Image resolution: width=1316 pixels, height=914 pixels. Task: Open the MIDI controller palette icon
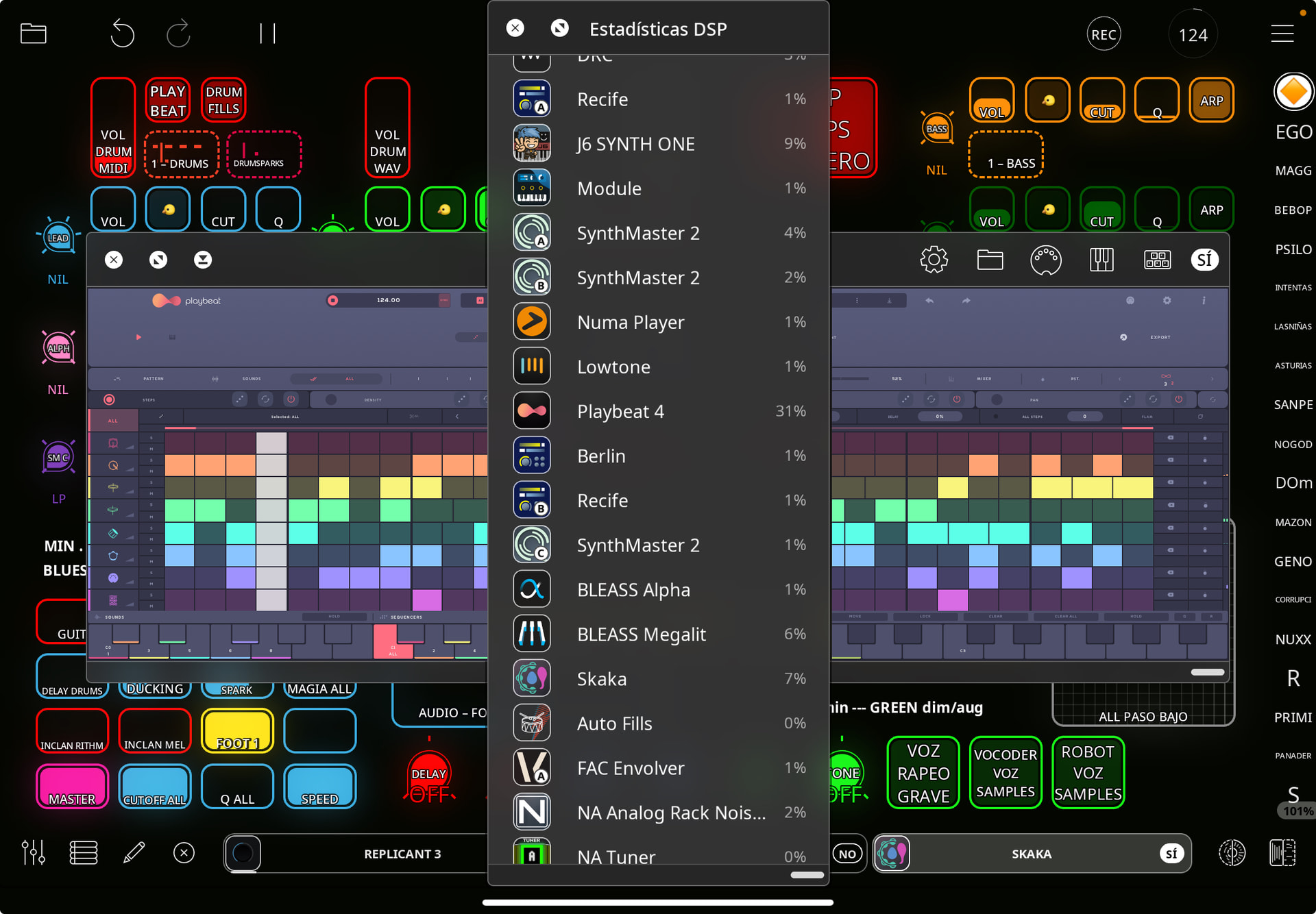coord(1045,260)
